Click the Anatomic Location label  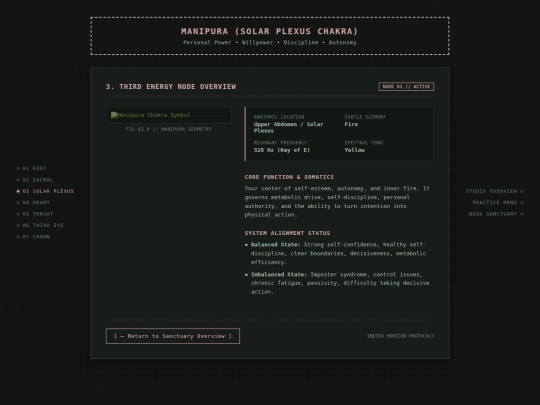(x=279, y=117)
